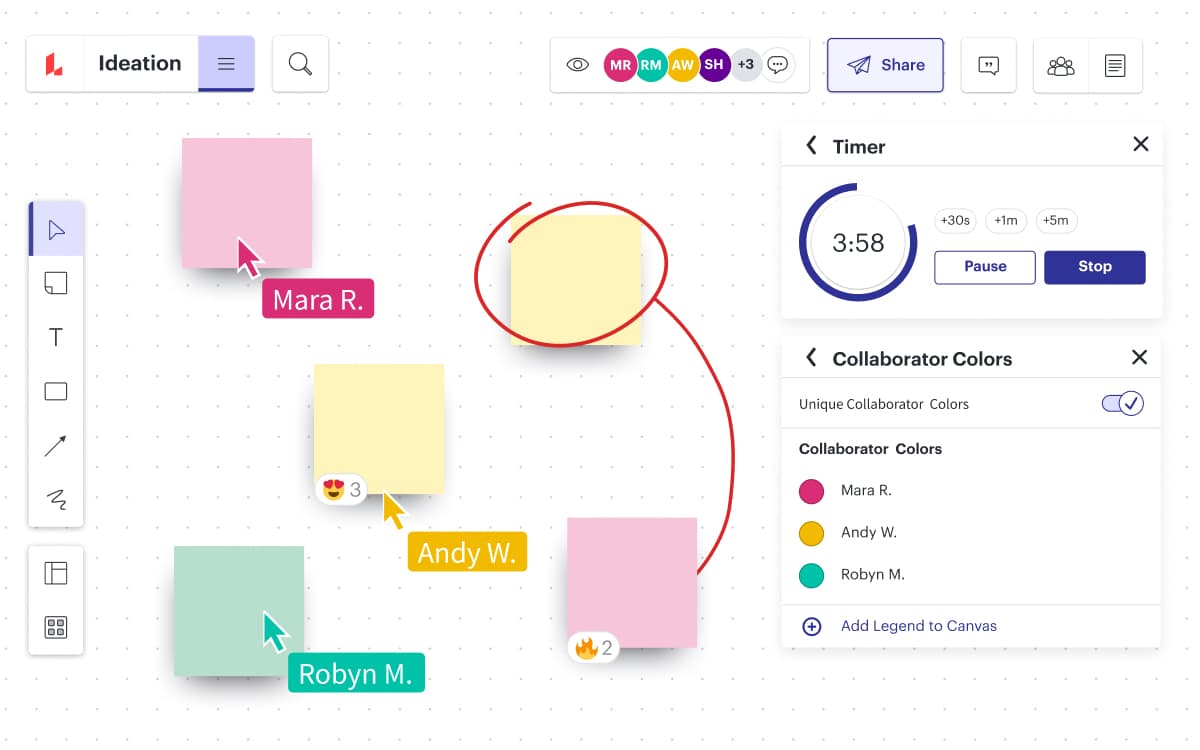
Task: Activate the arrow line tool
Action: [x=56, y=445]
